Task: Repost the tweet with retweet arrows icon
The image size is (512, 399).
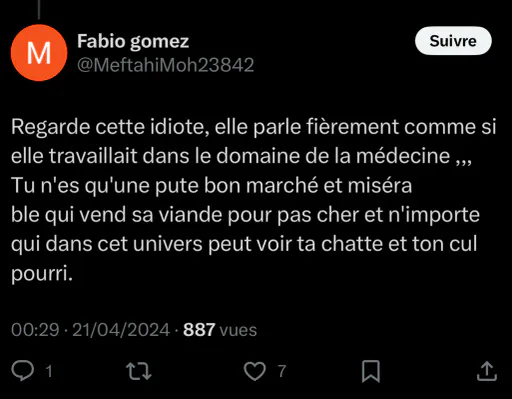Action: tap(139, 371)
